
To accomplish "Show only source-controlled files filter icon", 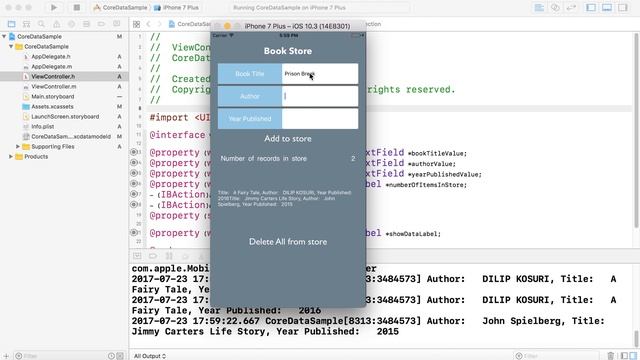I will [x=120, y=356].
